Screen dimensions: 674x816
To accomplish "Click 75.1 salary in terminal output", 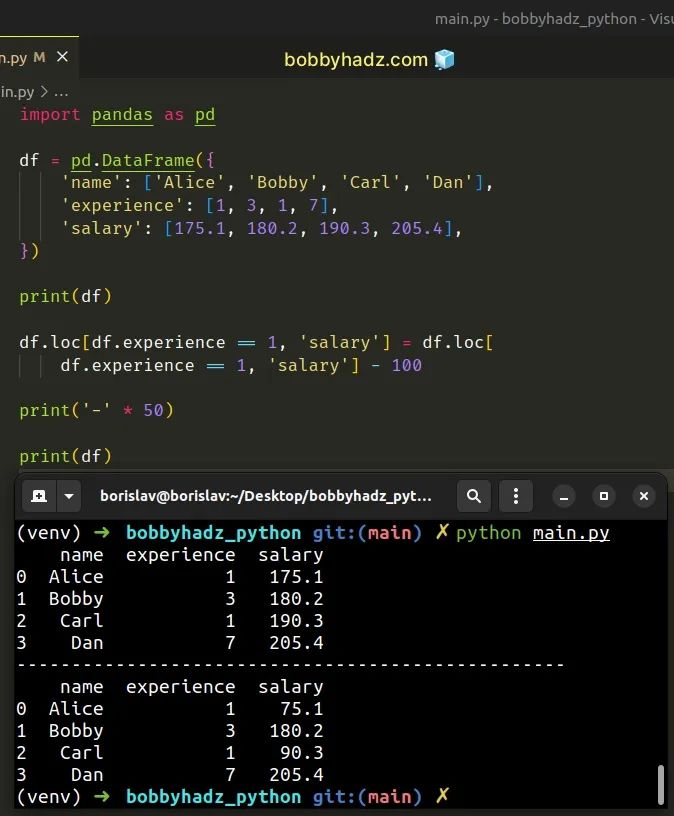I will coord(301,709).
